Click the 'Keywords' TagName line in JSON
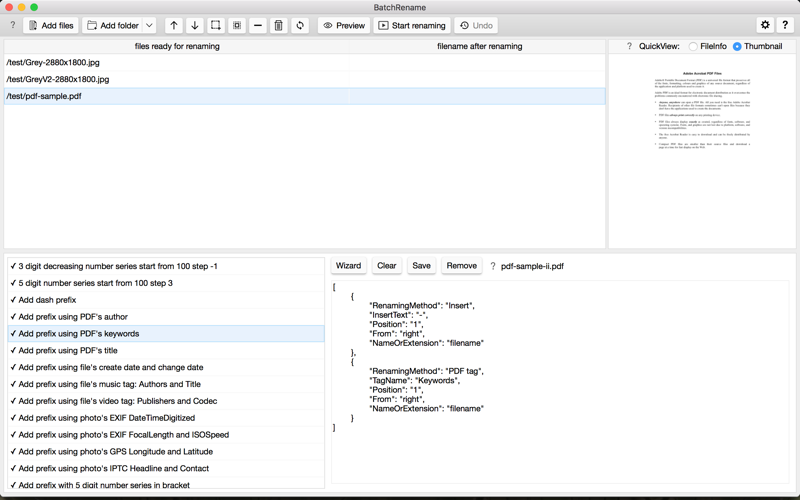This screenshot has height=500, width=800. coord(414,380)
